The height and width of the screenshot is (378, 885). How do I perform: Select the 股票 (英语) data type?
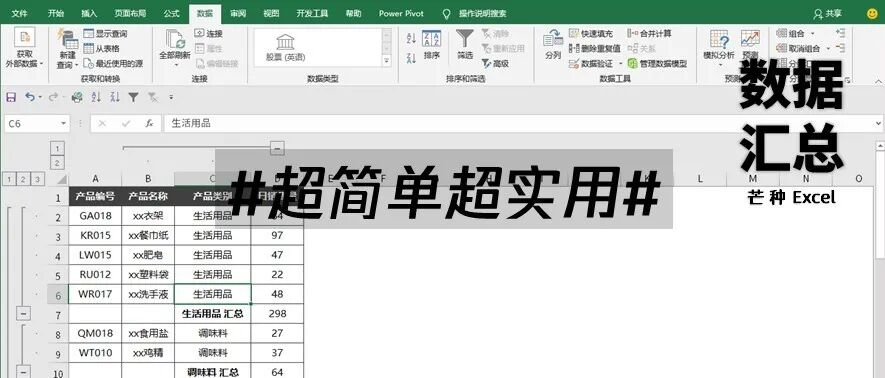[x=285, y=47]
